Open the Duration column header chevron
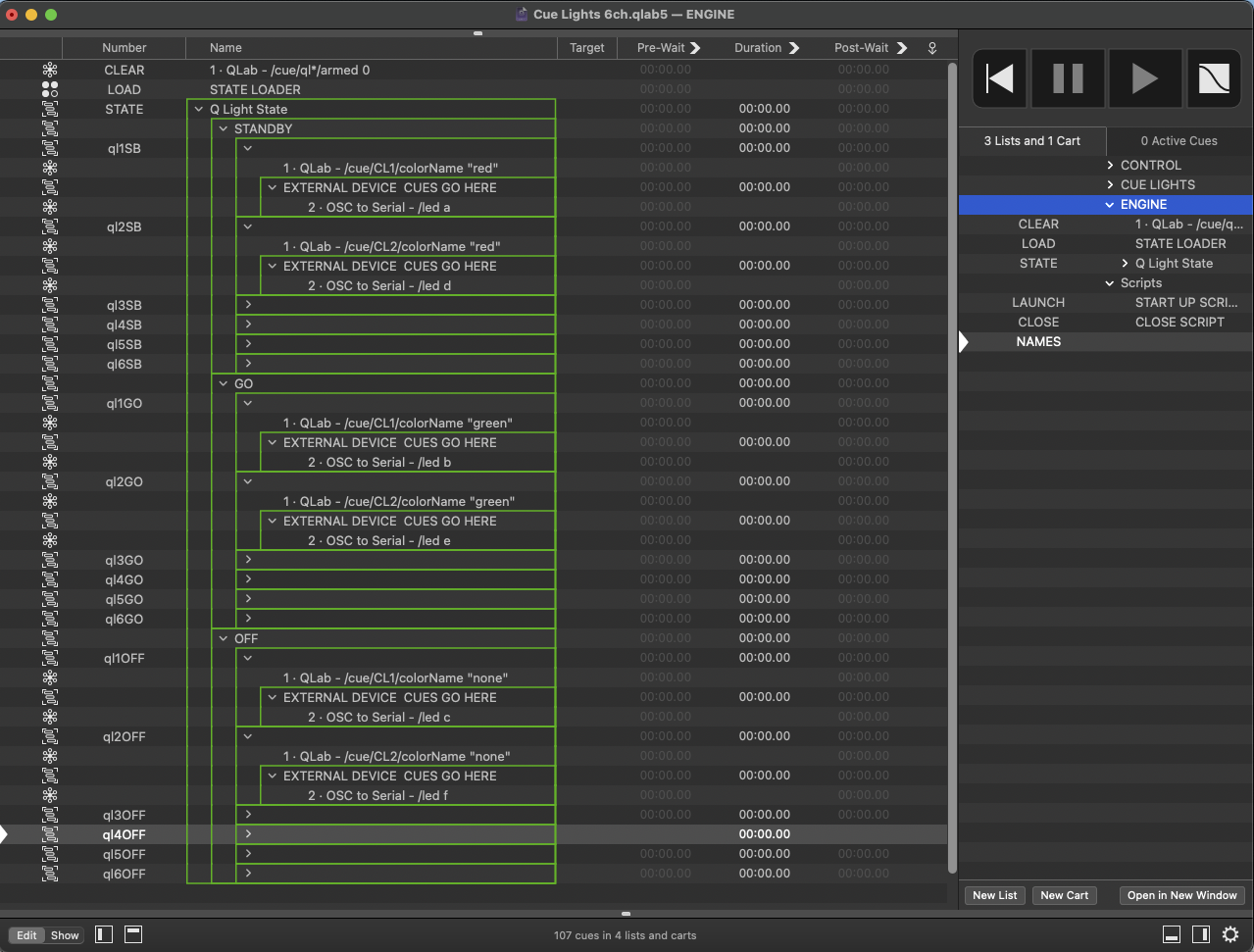 click(x=794, y=47)
